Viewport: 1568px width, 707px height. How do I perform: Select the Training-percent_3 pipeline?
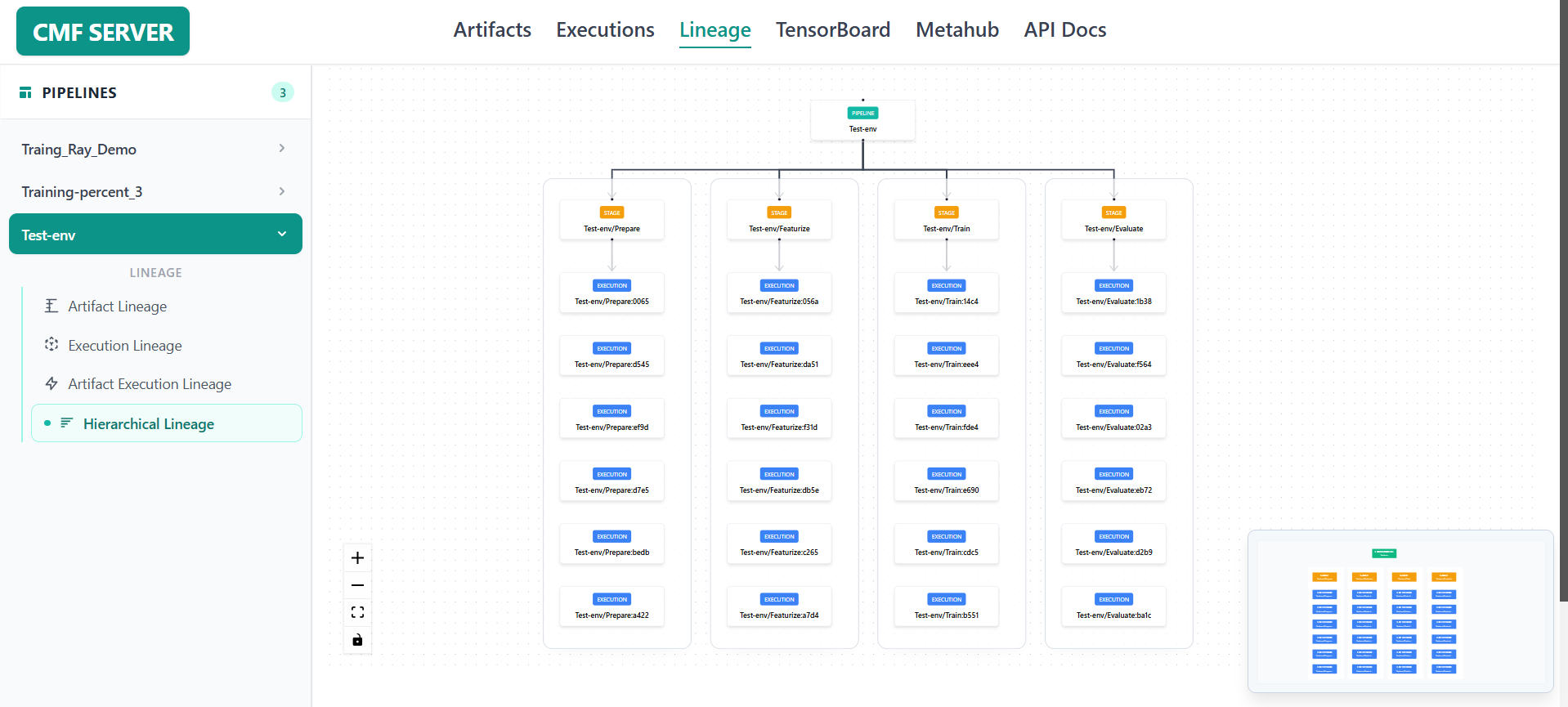click(155, 192)
